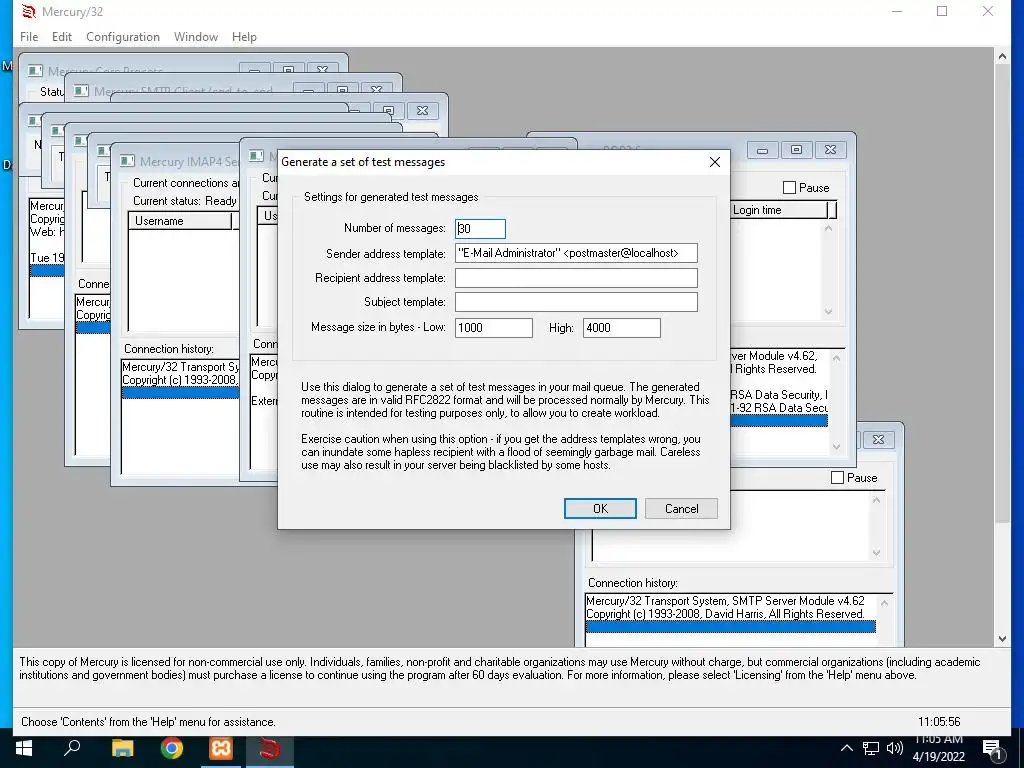This screenshot has height=768, width=1024.
Task: Click the Mercury IMAP4 Server window icon
Action: 127,161
